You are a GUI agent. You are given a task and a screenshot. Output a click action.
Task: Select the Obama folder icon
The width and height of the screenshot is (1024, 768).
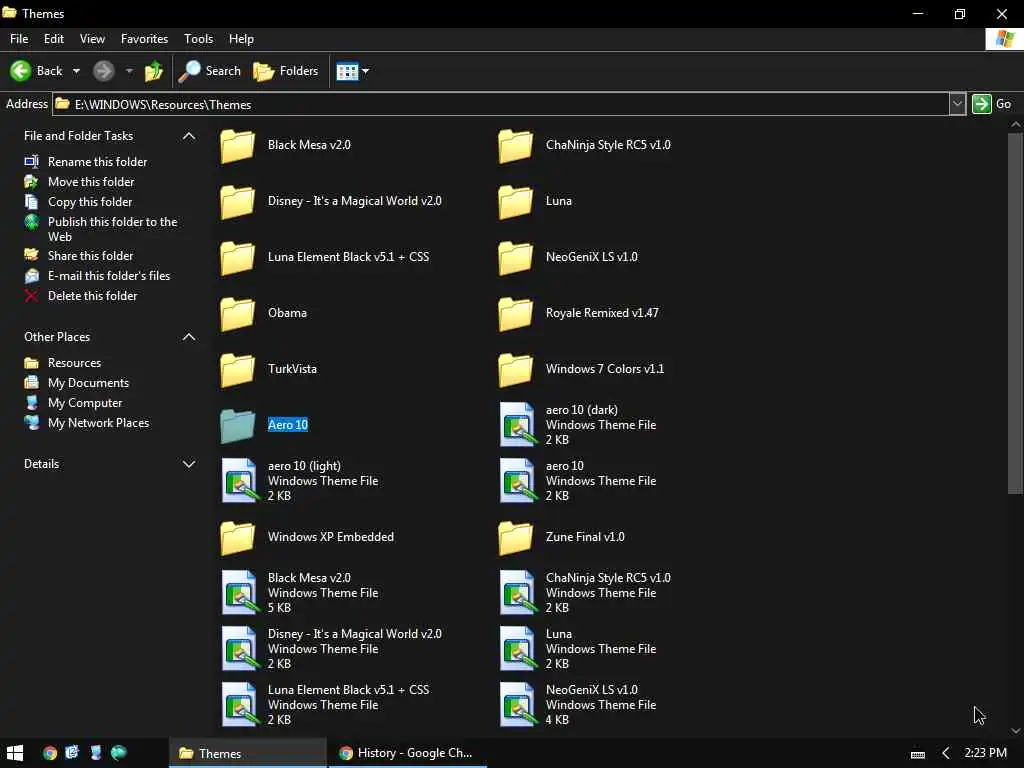click(237, 313)
